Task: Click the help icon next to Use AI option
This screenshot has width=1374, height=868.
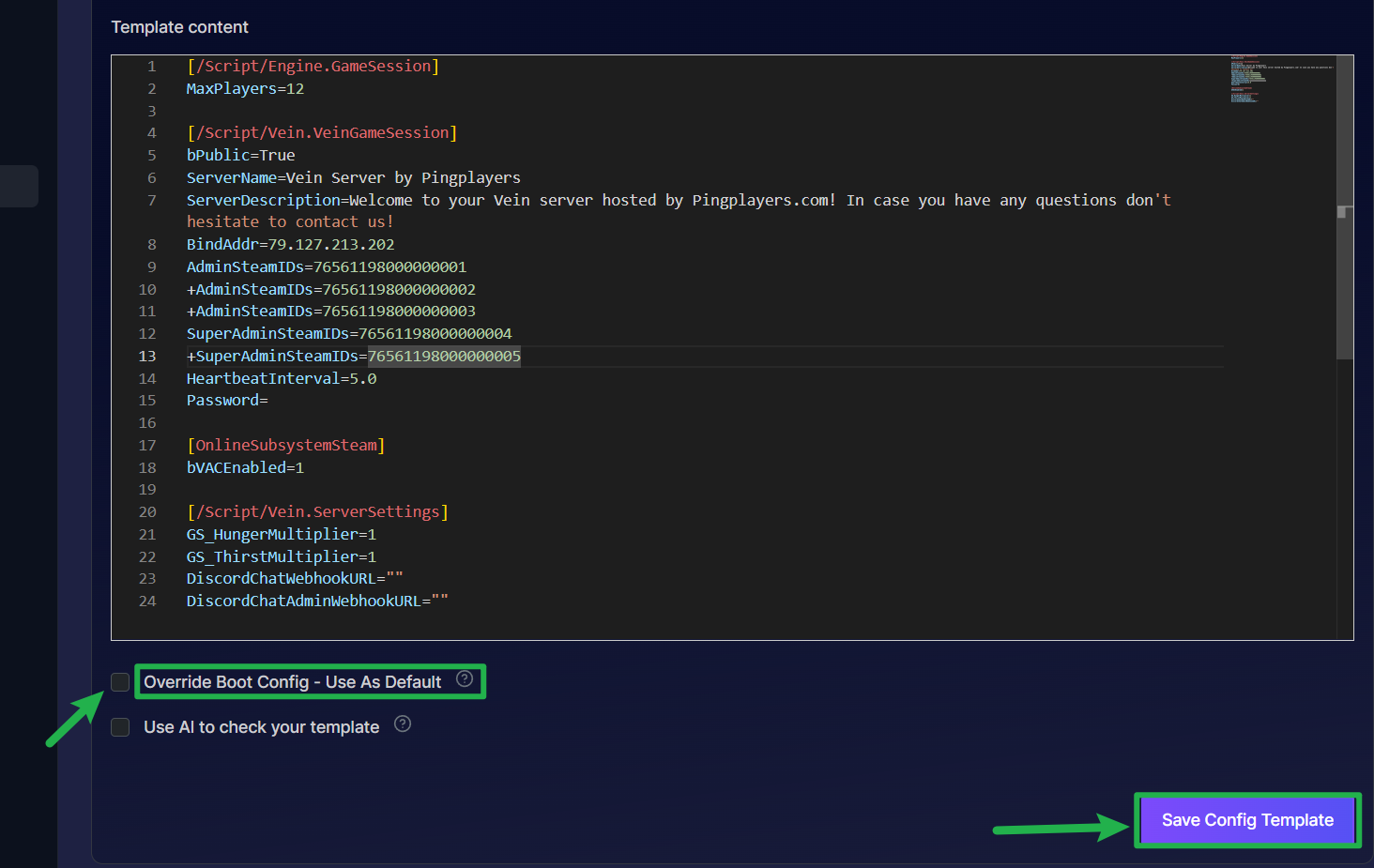Action: tap(403, 724)
